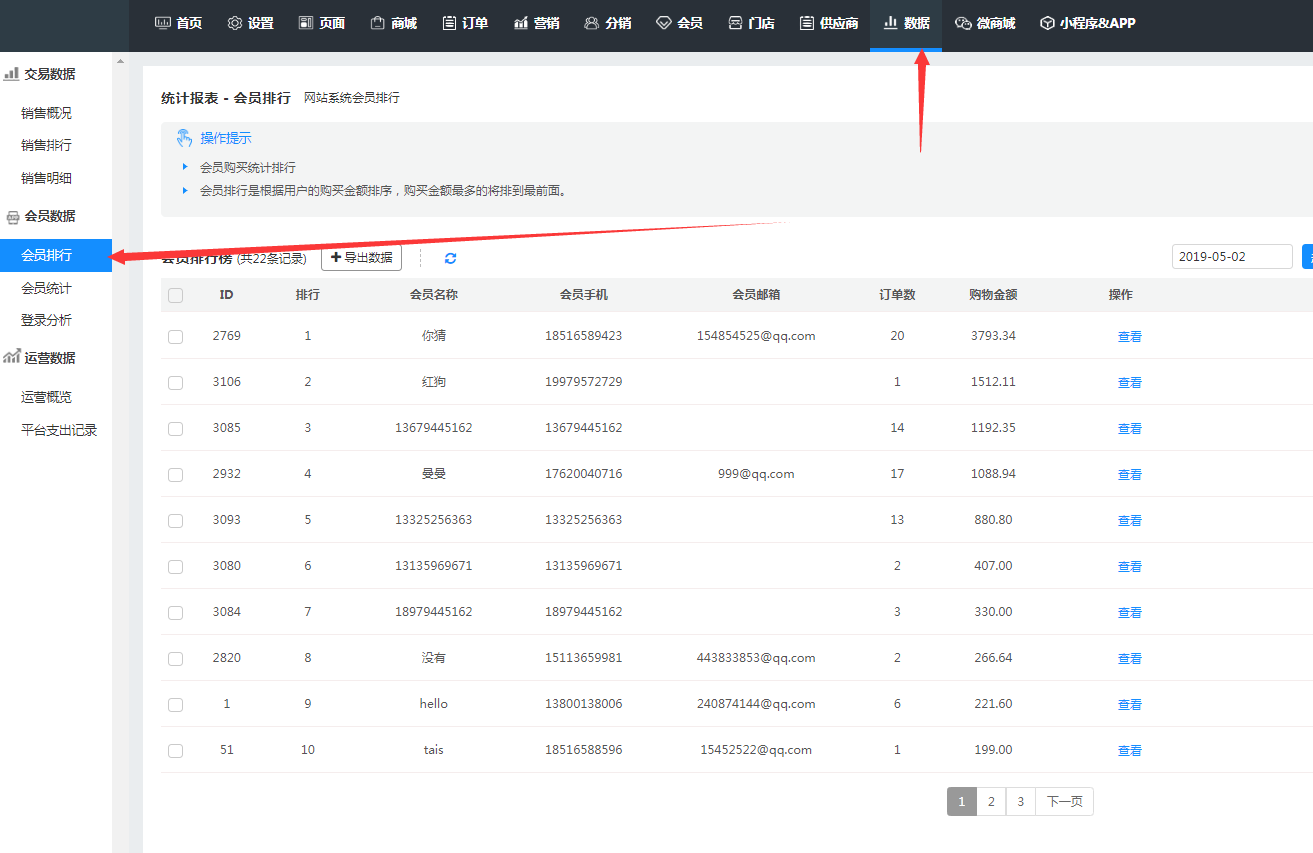Click the 导出数据 export button

(361, 258)
